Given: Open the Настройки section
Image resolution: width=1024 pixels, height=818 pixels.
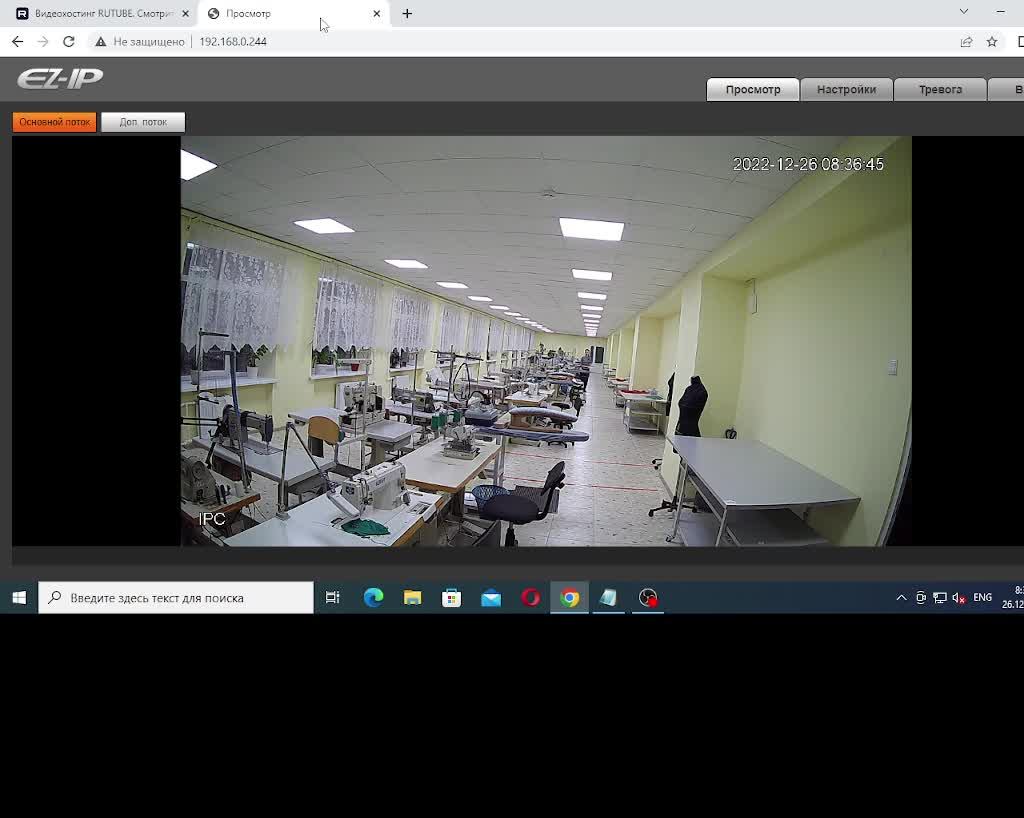Looking at the screenshot, I should (x=846, y=89).
